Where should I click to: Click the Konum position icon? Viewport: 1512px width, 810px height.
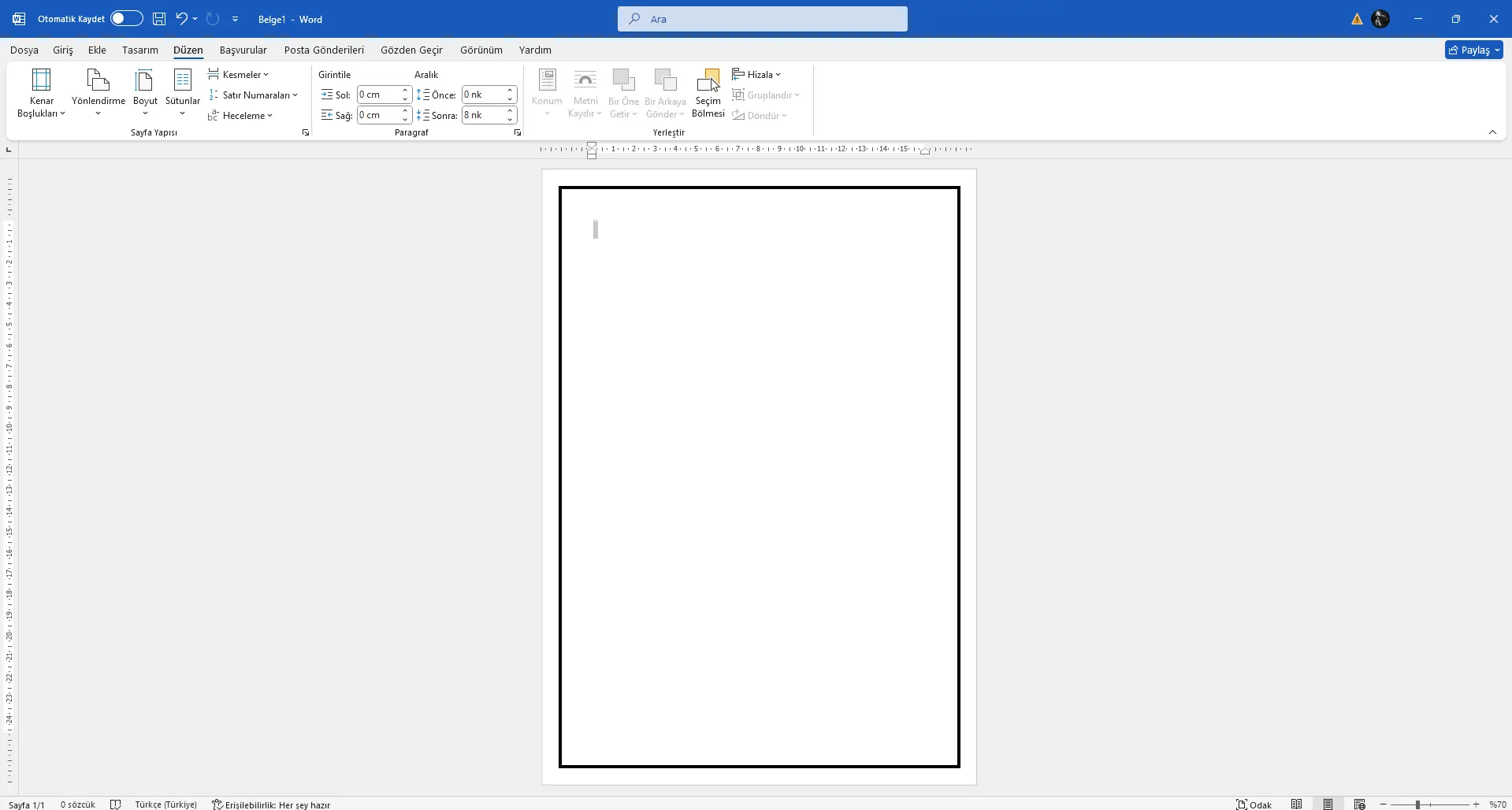[547, 93]
